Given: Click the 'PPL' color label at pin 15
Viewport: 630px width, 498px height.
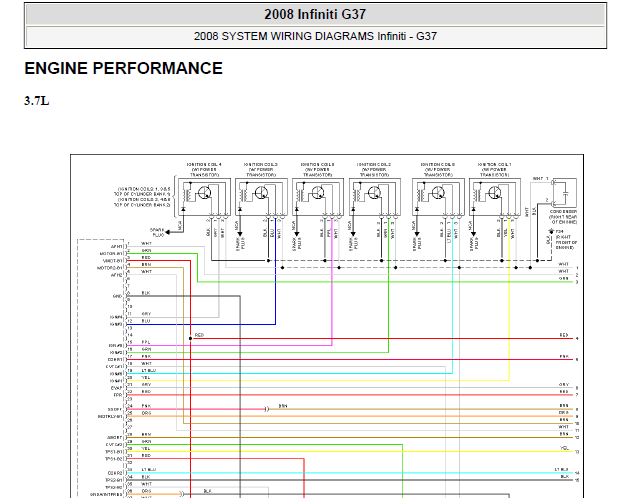Looking at the screenshot, I should pos(146,342).
